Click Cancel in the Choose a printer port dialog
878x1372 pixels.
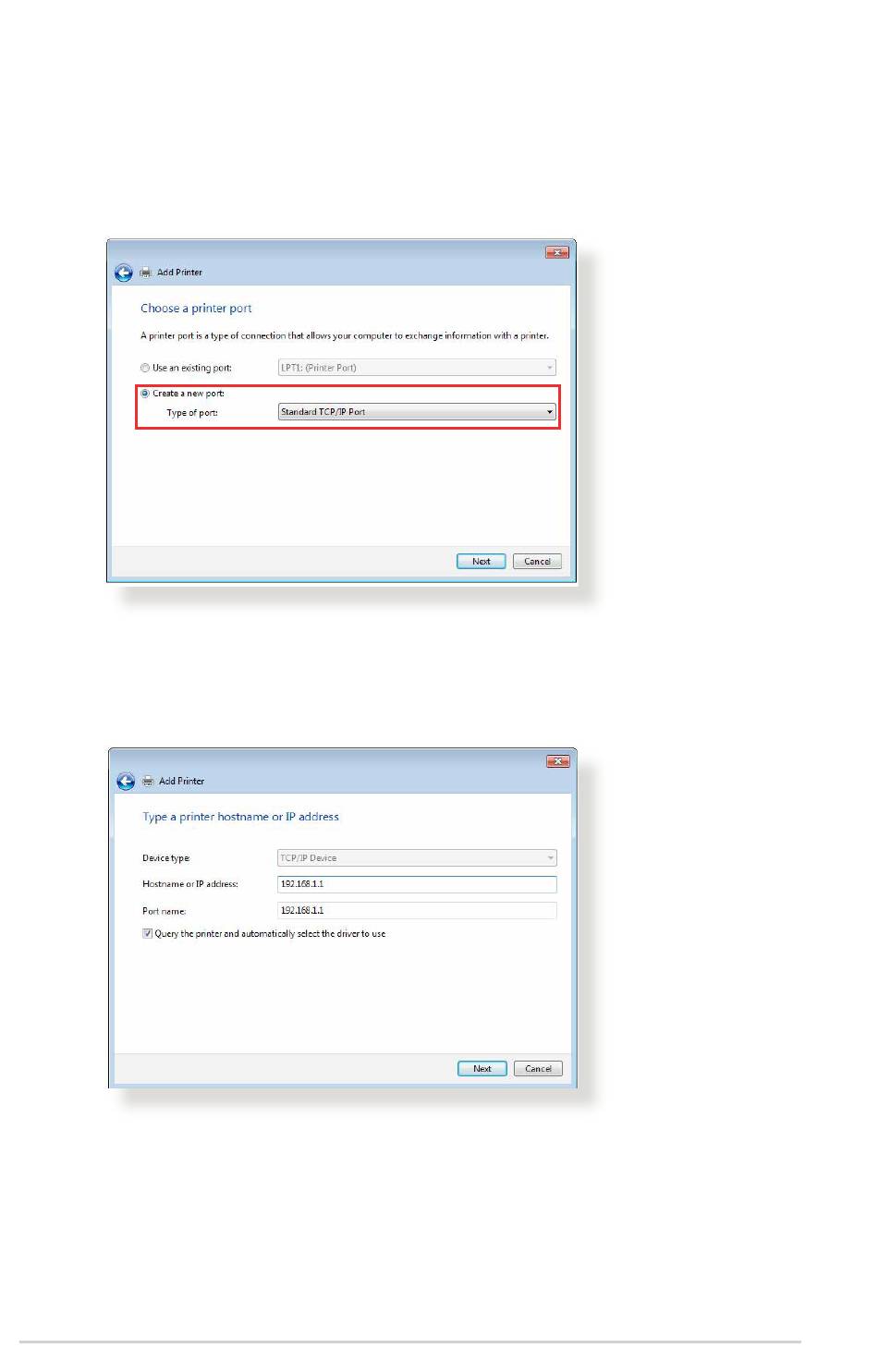tap(537, 562)
